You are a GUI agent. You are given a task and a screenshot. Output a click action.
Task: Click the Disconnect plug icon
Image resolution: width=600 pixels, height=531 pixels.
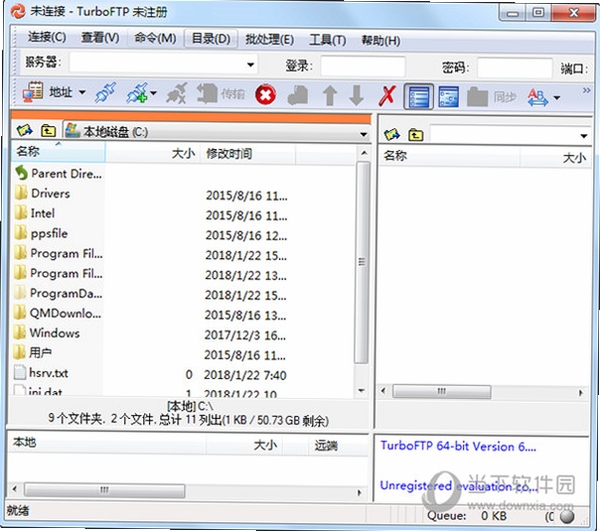pos(177,93)
